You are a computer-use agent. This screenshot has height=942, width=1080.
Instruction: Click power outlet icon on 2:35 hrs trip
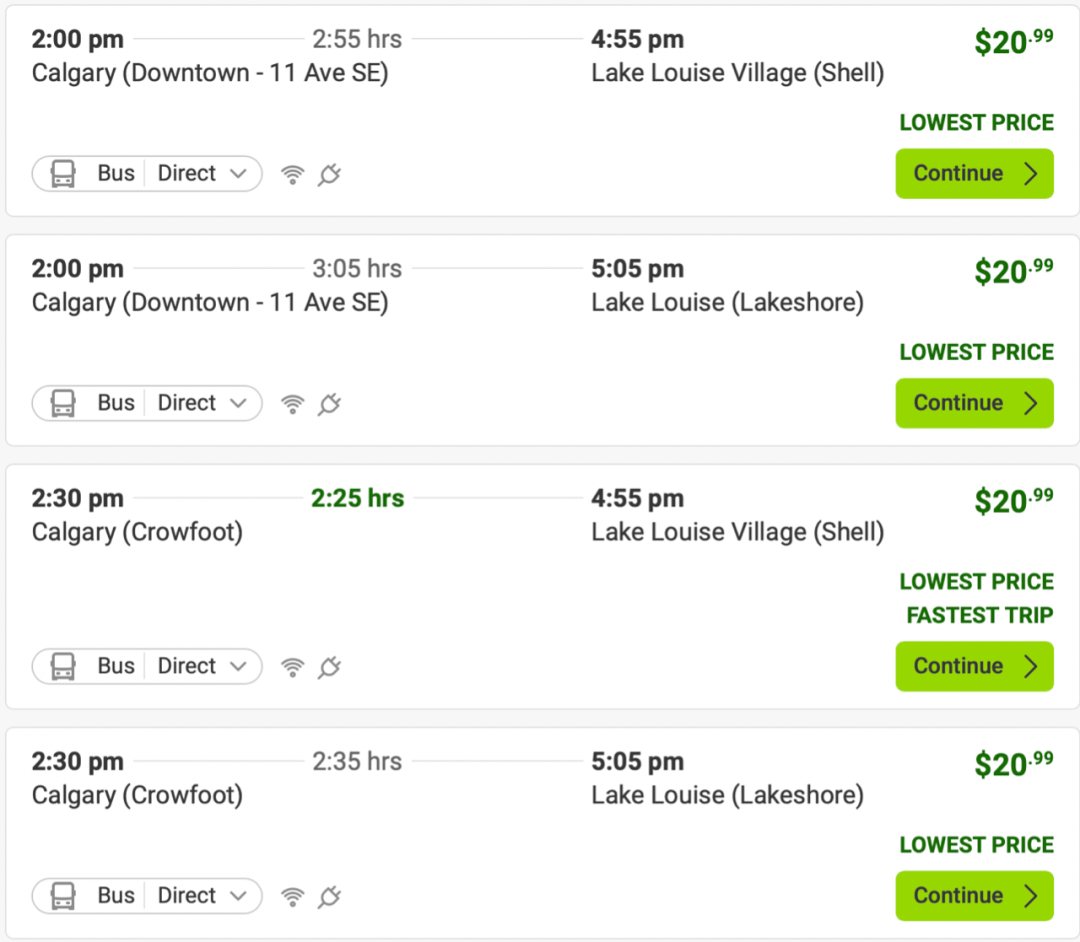coord(329,896)
